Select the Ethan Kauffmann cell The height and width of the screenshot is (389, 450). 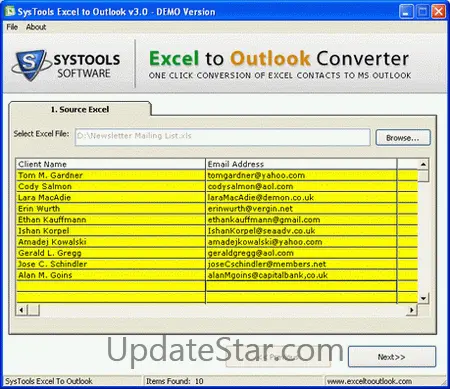(111, 220)
